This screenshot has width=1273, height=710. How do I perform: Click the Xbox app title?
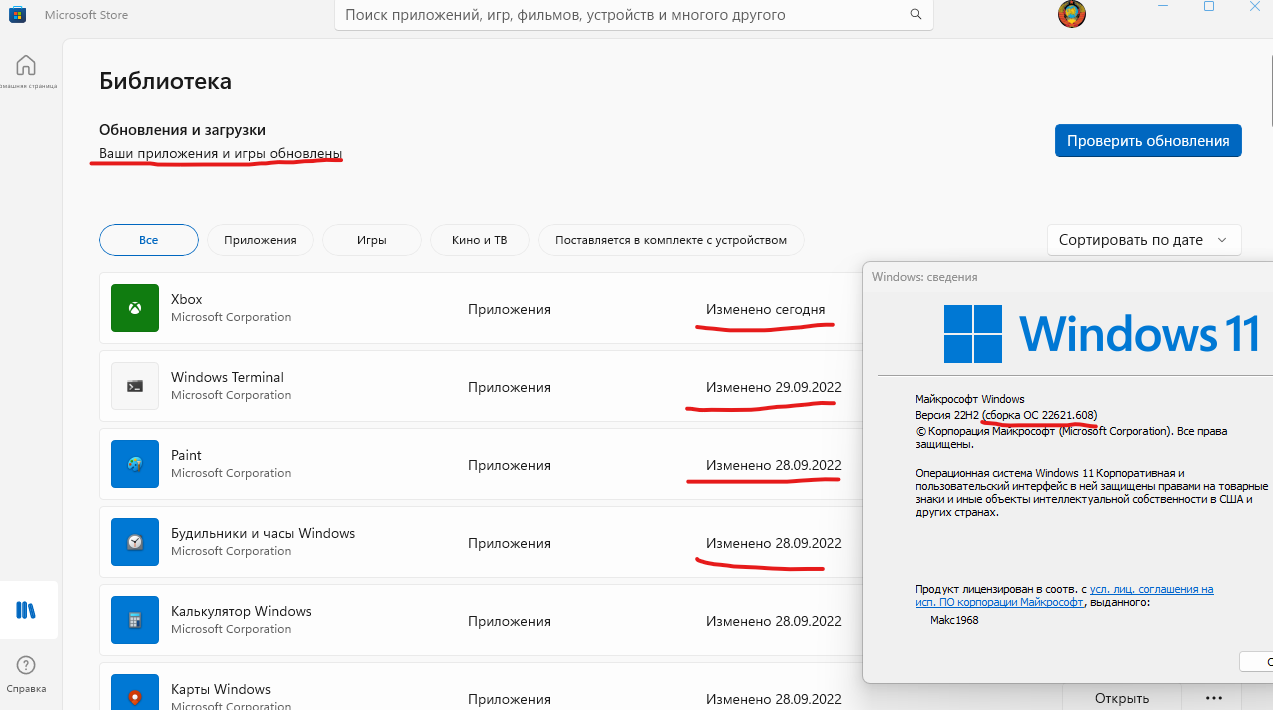tap(187, 299)
